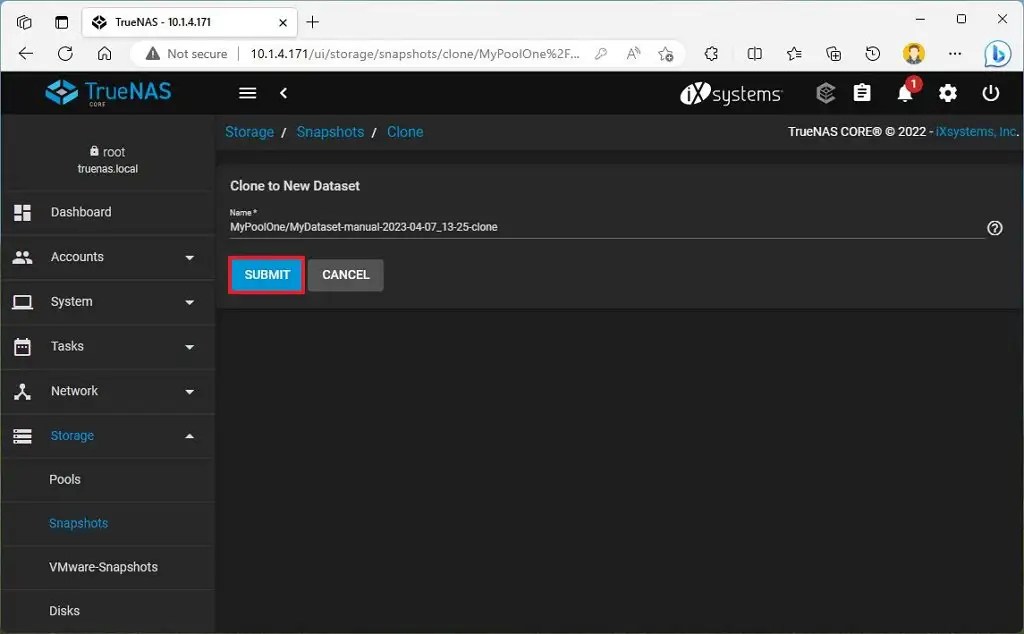Cancel the clone operation
This screenshot has width=1024, height=634.
345,274
